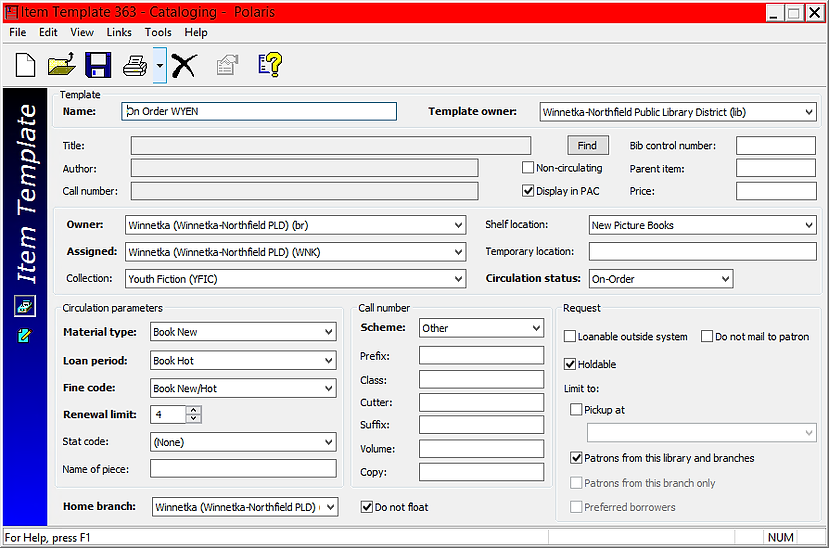The width and height of the screenshot is (829, 548).
Task: Expand the Loan period dropdown
Action: pos(328,360)
